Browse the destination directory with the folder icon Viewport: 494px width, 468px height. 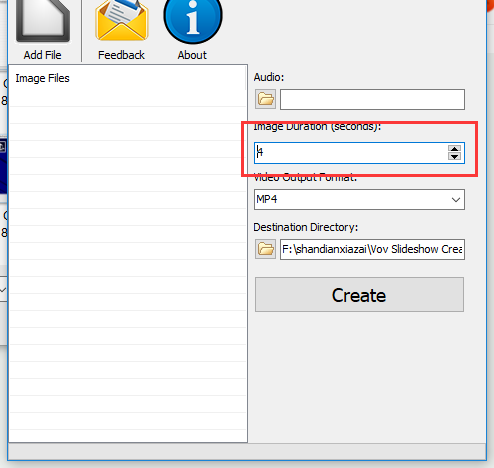tap(265, 249)
